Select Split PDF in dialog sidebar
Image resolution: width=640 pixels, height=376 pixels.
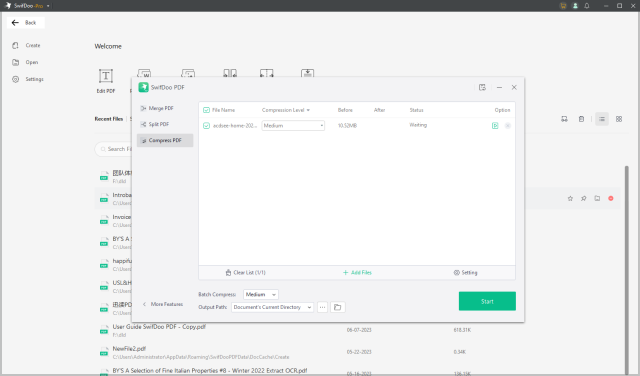tap(165, 124)
